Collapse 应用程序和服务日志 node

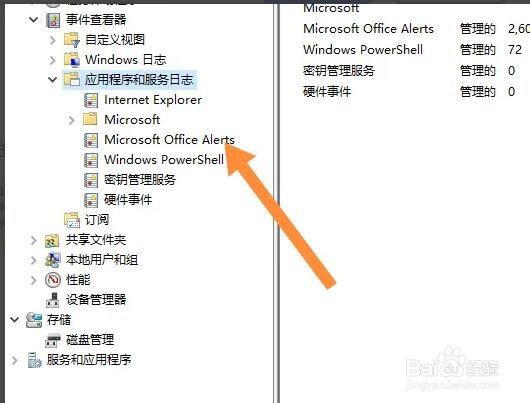tap(52, 80)
